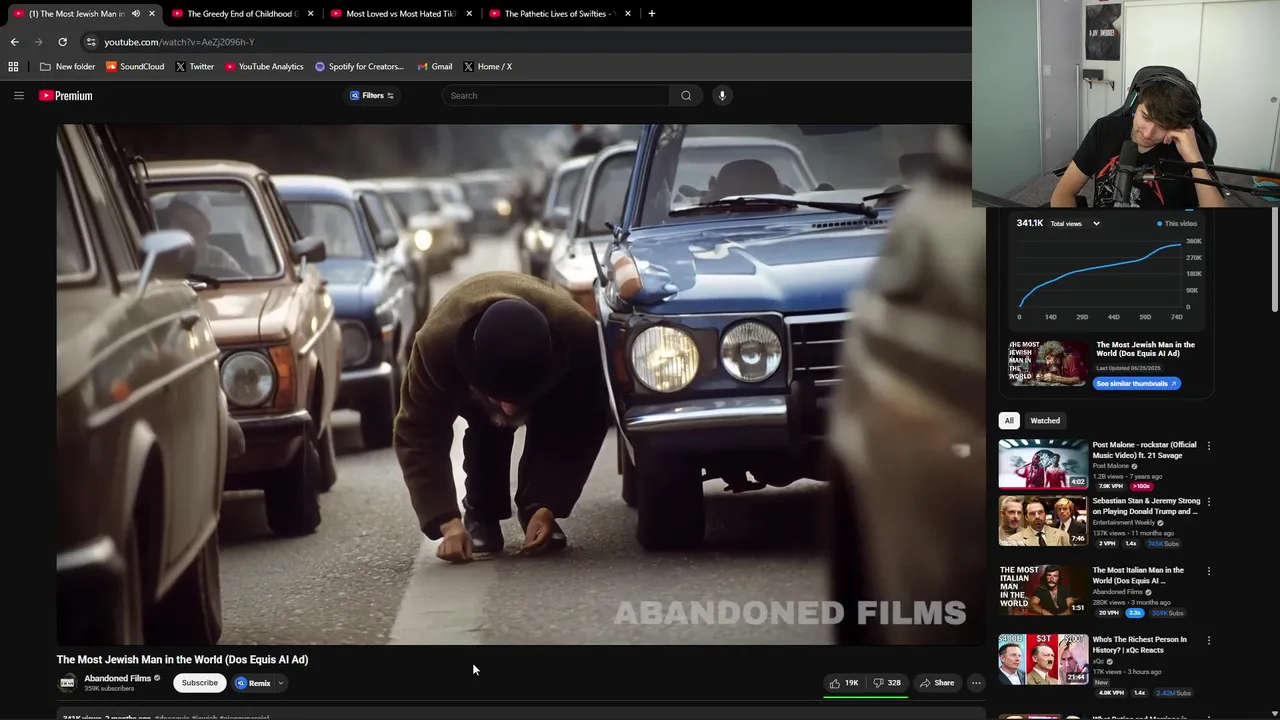This screenshot has width=1280, height=720.
Task: Open Who's The Richest Person thumbnail
Action: 1043,659
